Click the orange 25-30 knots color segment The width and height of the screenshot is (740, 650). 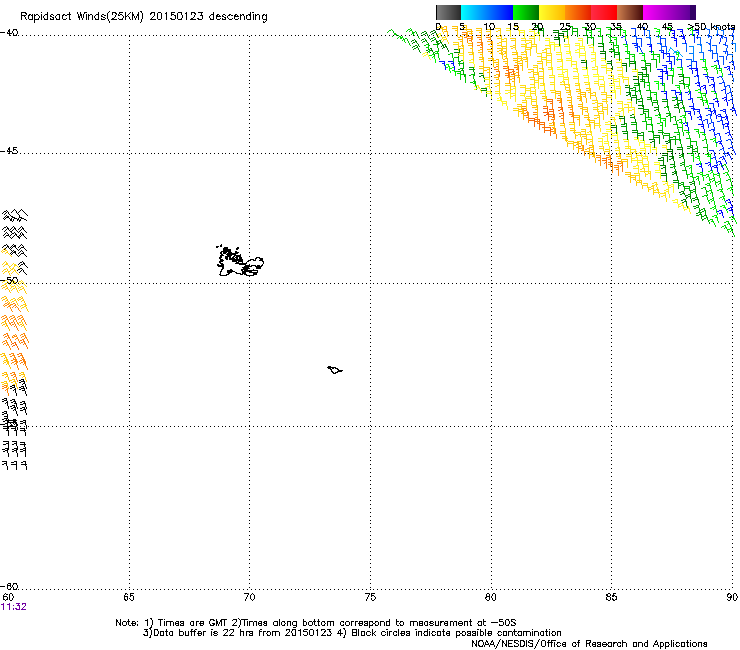pyautogui.click(x=578, y=12)
